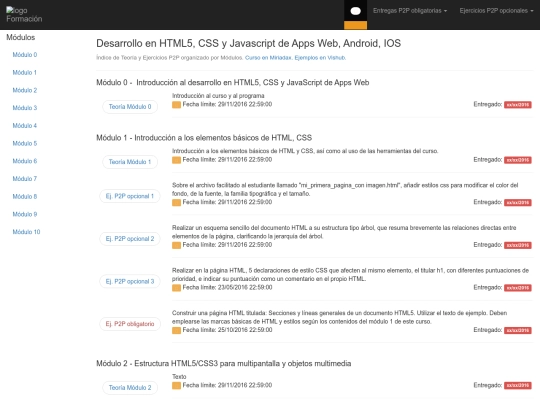Click the red Entregado badge for Teoría Módulo 1
Viewport: 540px width, 405px height.
click(x=518, y=160)
